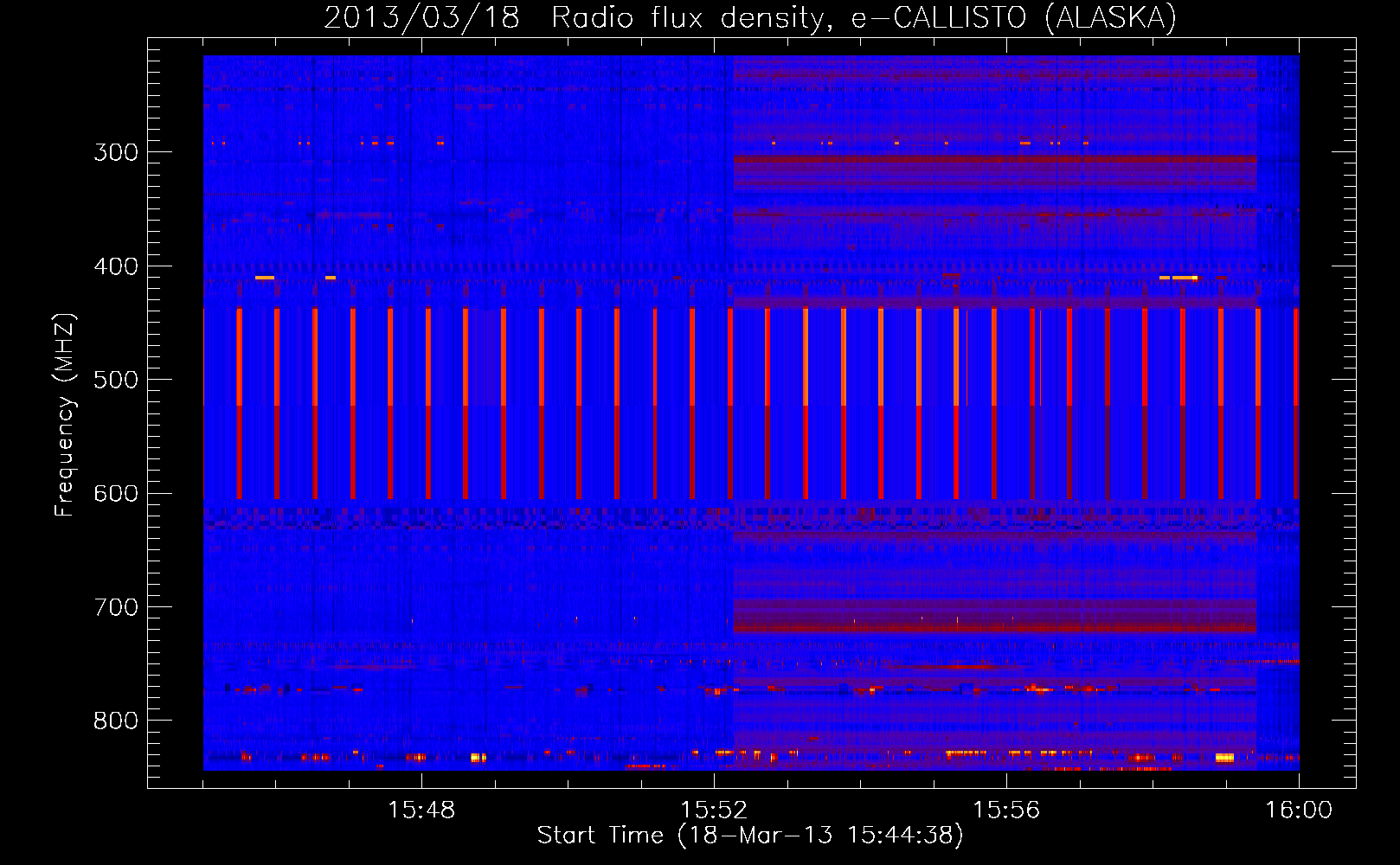Click the 15:52 time tick label
Image resolution: width=1400 pixels, height=865 pixels.
click(x=714, y=810)
